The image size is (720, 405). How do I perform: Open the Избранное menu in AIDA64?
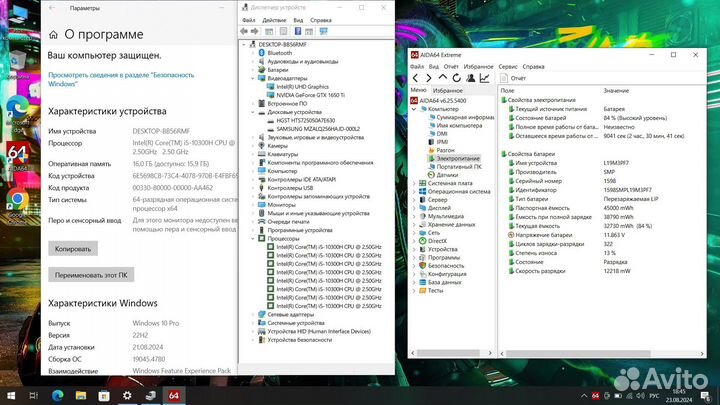click(x=478, y=67)
